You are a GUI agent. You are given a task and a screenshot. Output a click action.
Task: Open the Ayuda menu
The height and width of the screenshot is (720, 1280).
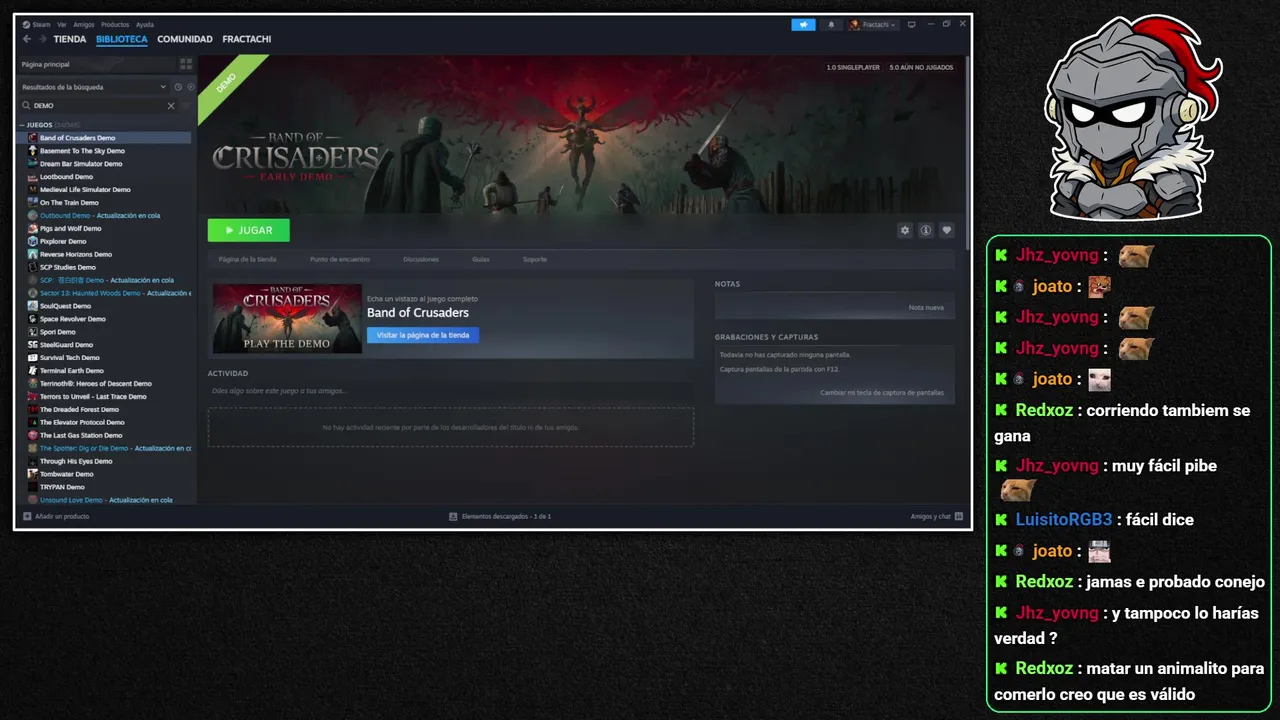145,24
